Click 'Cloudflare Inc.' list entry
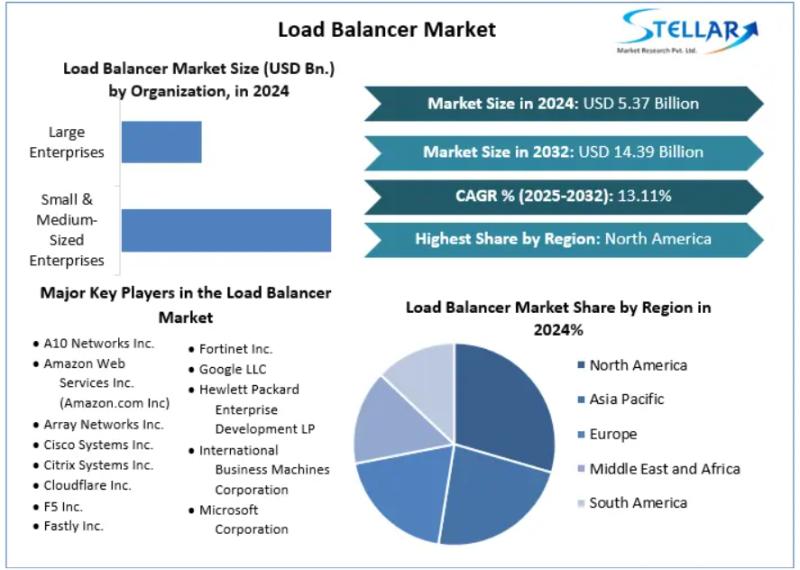 pyautogui.click(x=87, y=485)
